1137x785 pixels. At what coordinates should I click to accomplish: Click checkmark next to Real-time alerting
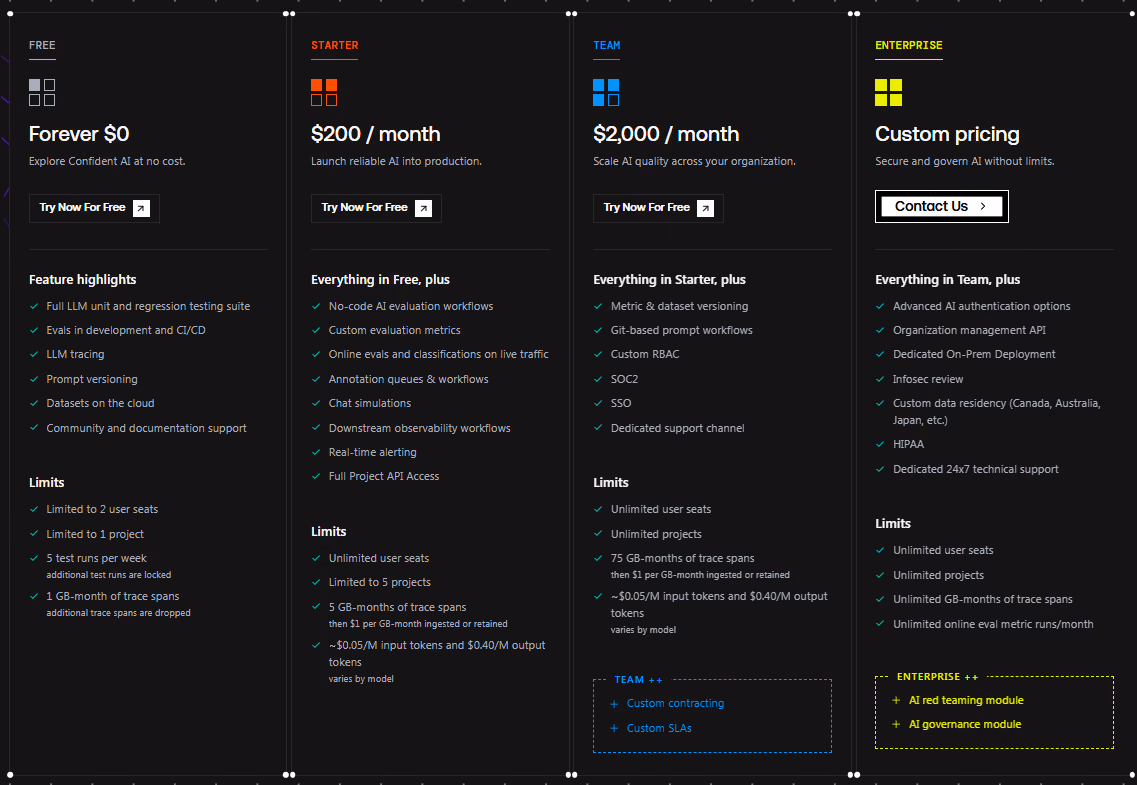[316, 452]
